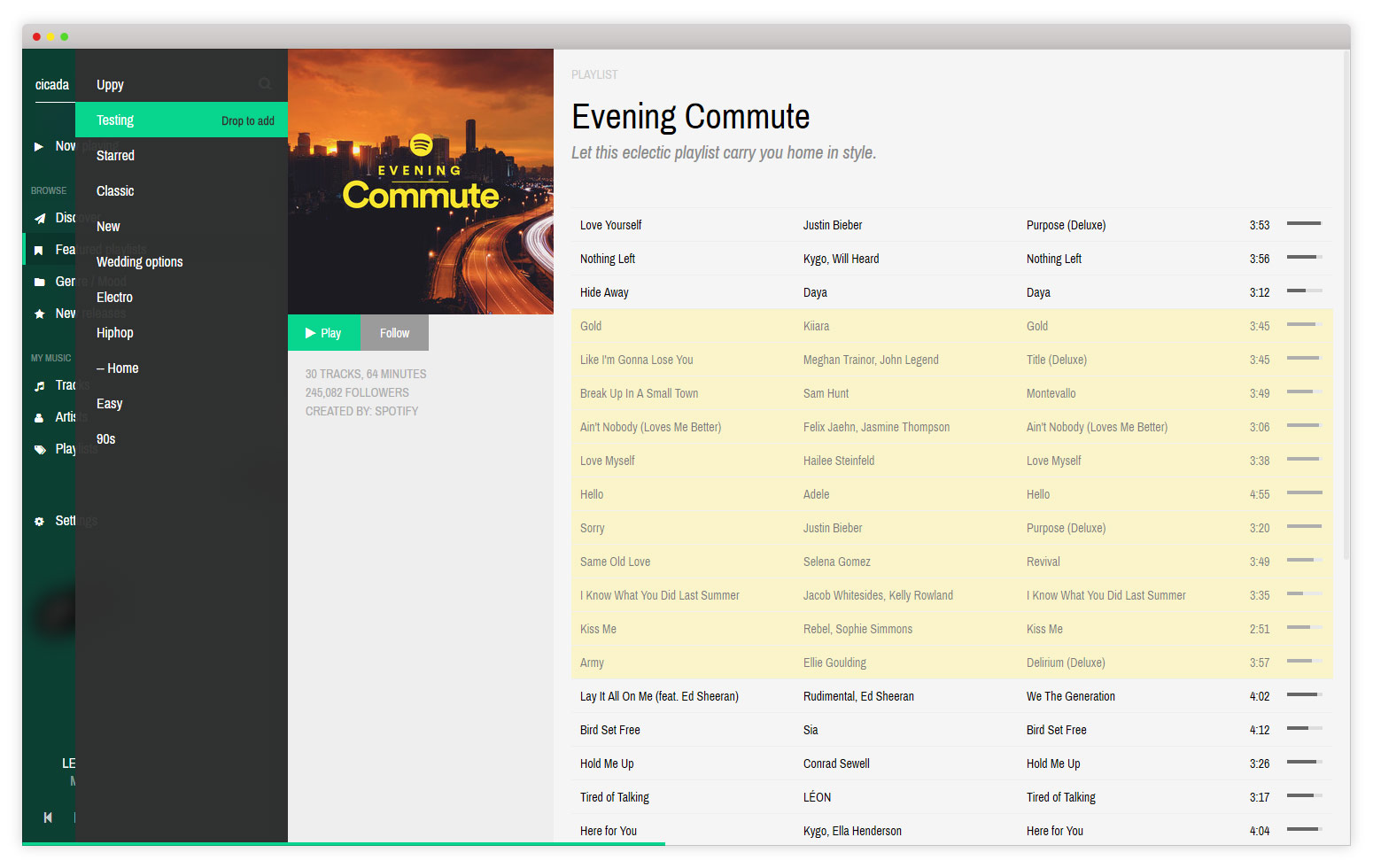The width and height of the screenshot is (1373, 868).
Task: Click the Evening Commute cover artwork
Action: tap(421, 182)
